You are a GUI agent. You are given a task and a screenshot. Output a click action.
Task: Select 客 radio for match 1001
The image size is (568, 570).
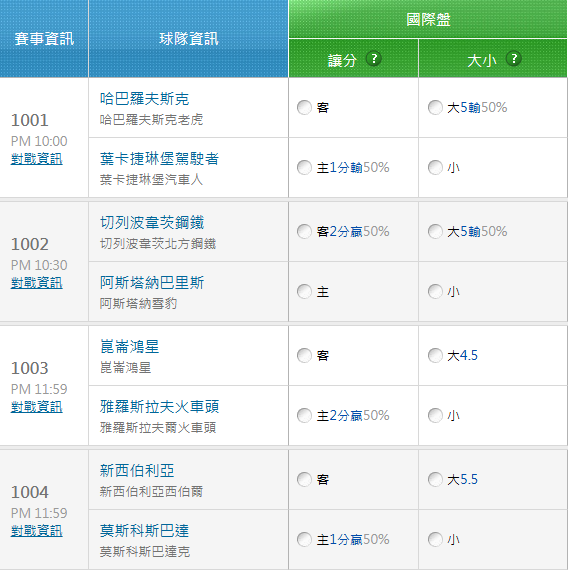click(x=304, y=108)
